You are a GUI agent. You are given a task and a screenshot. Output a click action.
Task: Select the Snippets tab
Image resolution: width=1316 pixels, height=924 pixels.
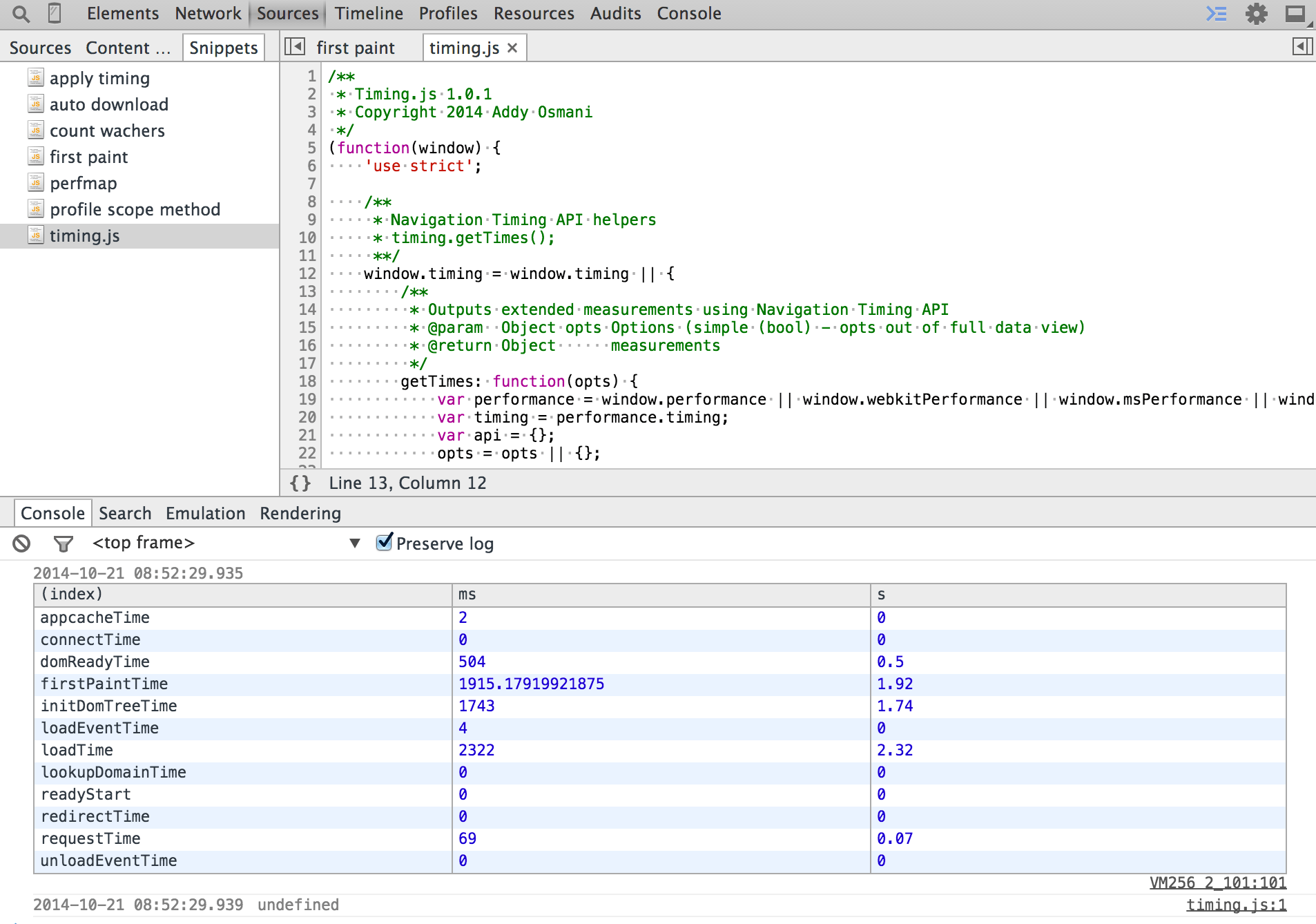click(x=223, y=48)
